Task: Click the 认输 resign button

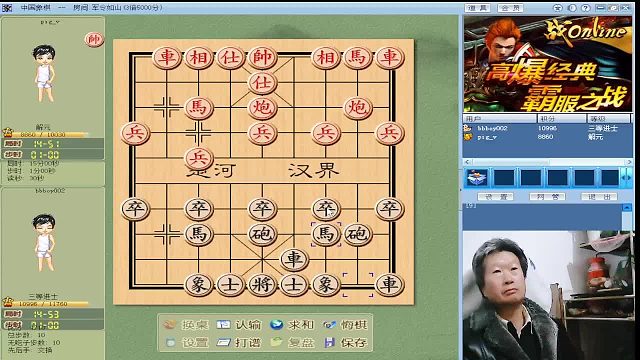Action: pos(239,325)
